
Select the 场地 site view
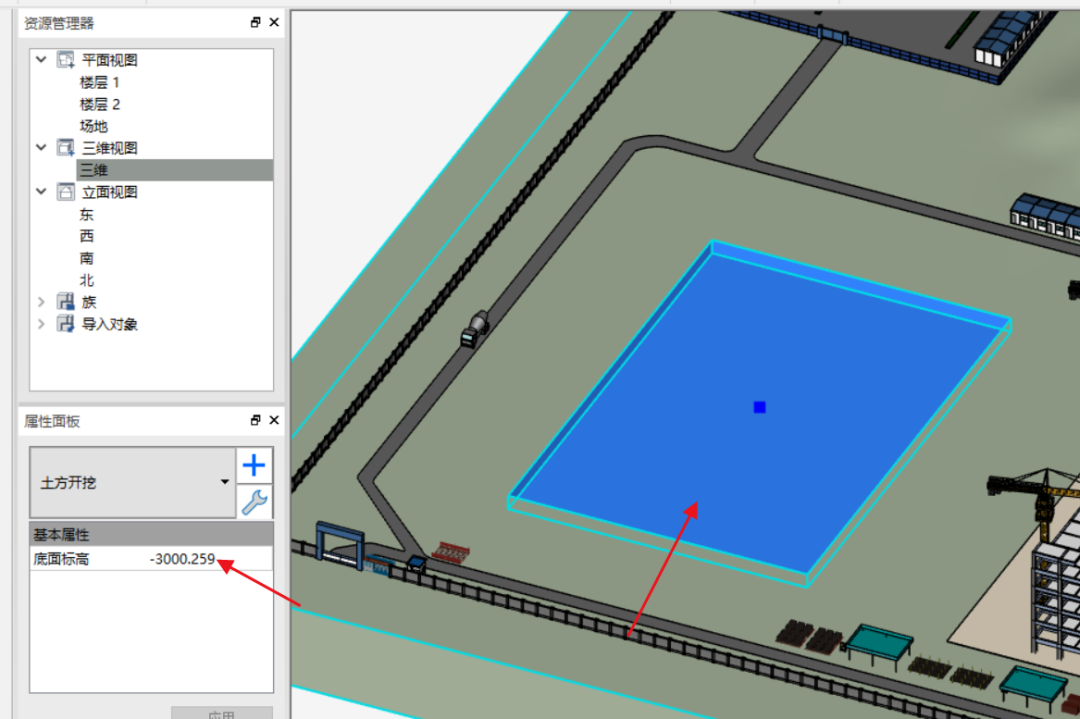tap(93, 126)
